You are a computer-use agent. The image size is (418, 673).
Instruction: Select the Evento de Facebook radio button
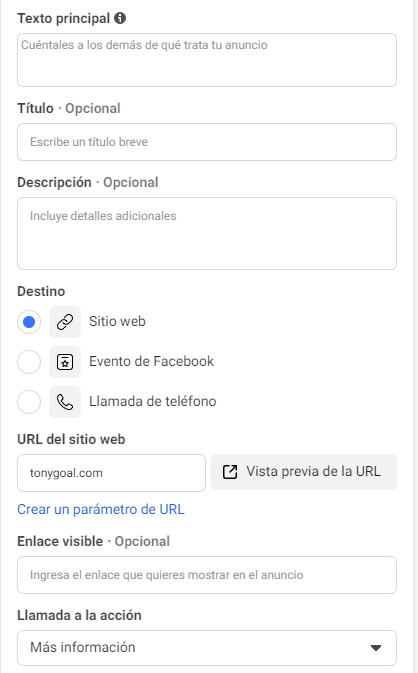tap(29, 362)
